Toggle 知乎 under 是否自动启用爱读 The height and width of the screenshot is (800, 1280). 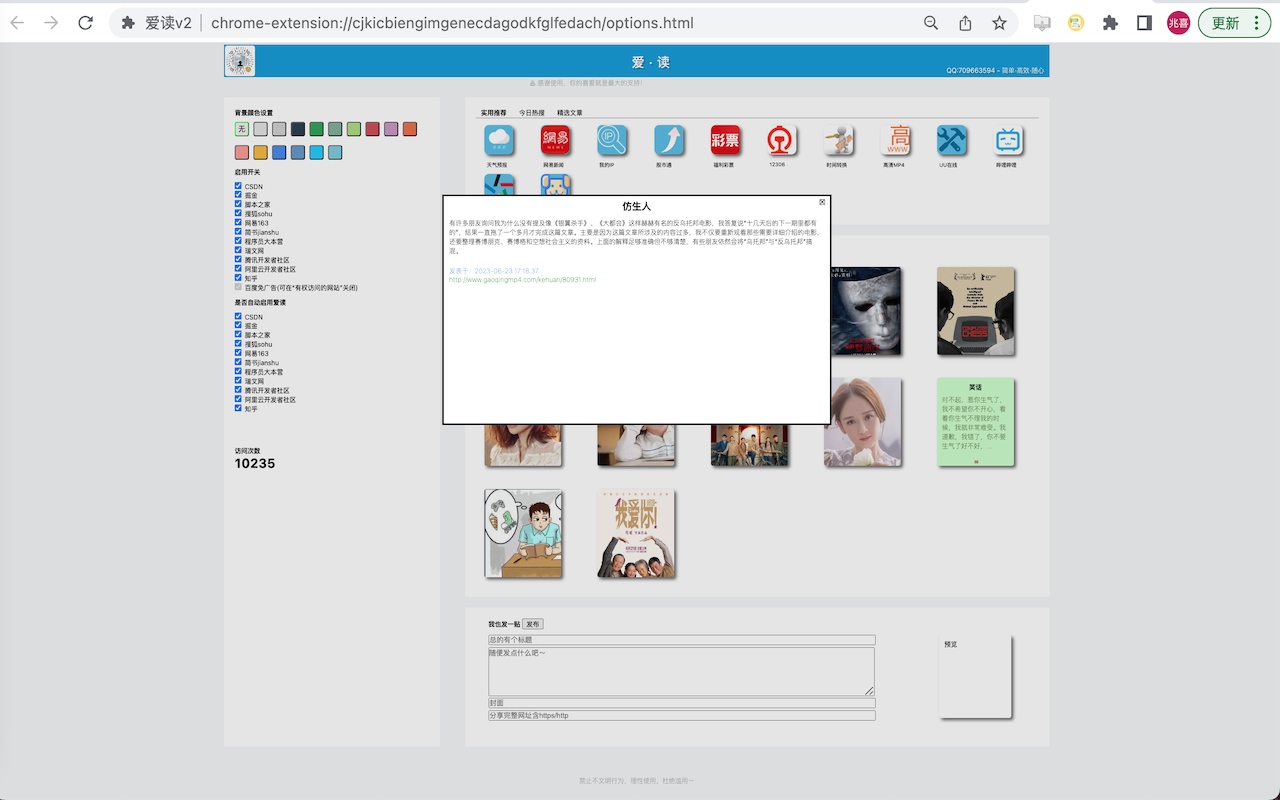click(238, 408)
